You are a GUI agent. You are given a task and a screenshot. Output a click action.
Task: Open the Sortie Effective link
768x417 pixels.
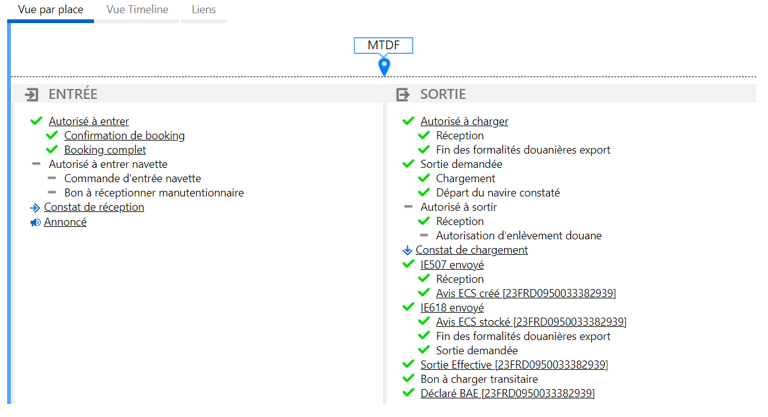514,365
